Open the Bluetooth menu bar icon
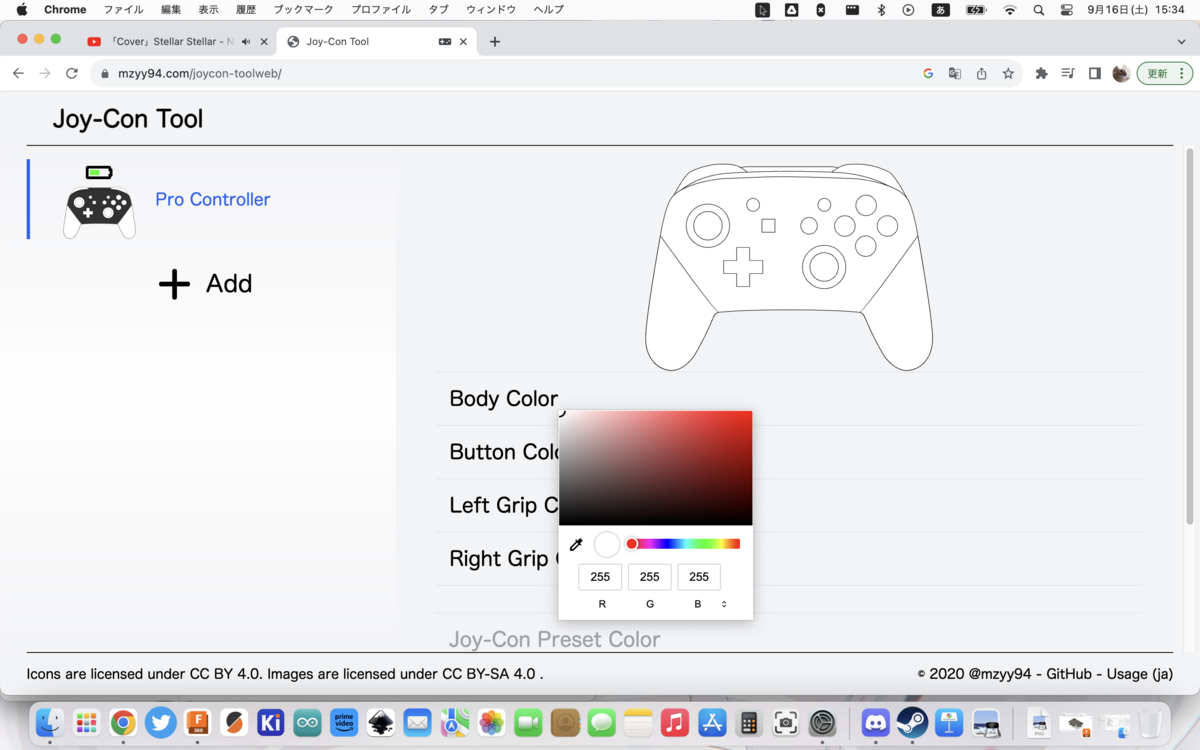The height and width of the screenshot is (750, 1200). (881, 10)
